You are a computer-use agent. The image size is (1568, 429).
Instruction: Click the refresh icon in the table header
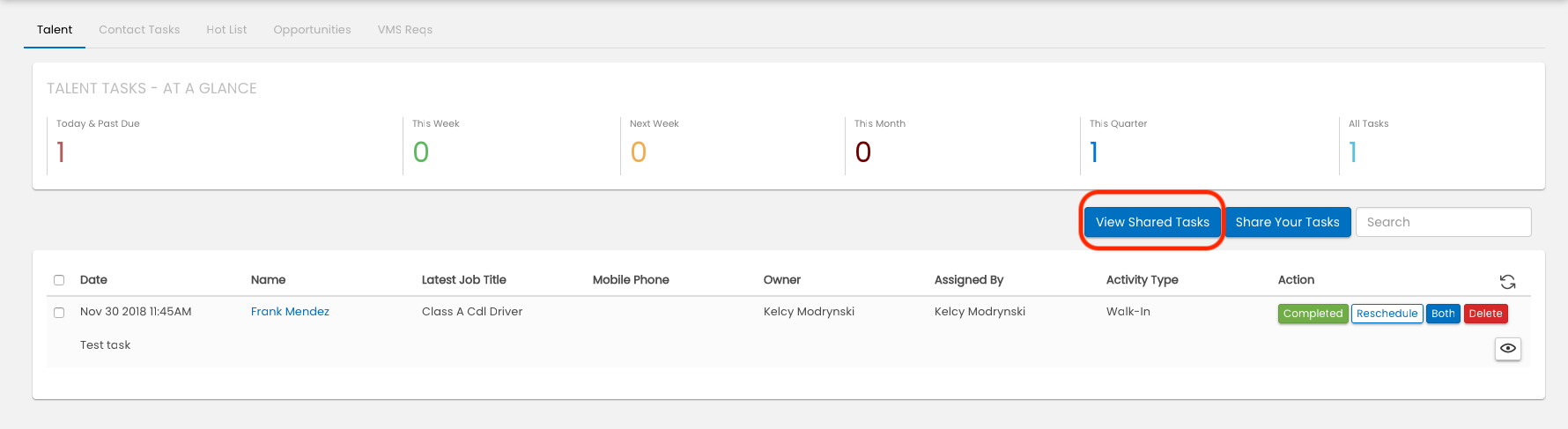pyautogui.click(x=1507, y=282)
